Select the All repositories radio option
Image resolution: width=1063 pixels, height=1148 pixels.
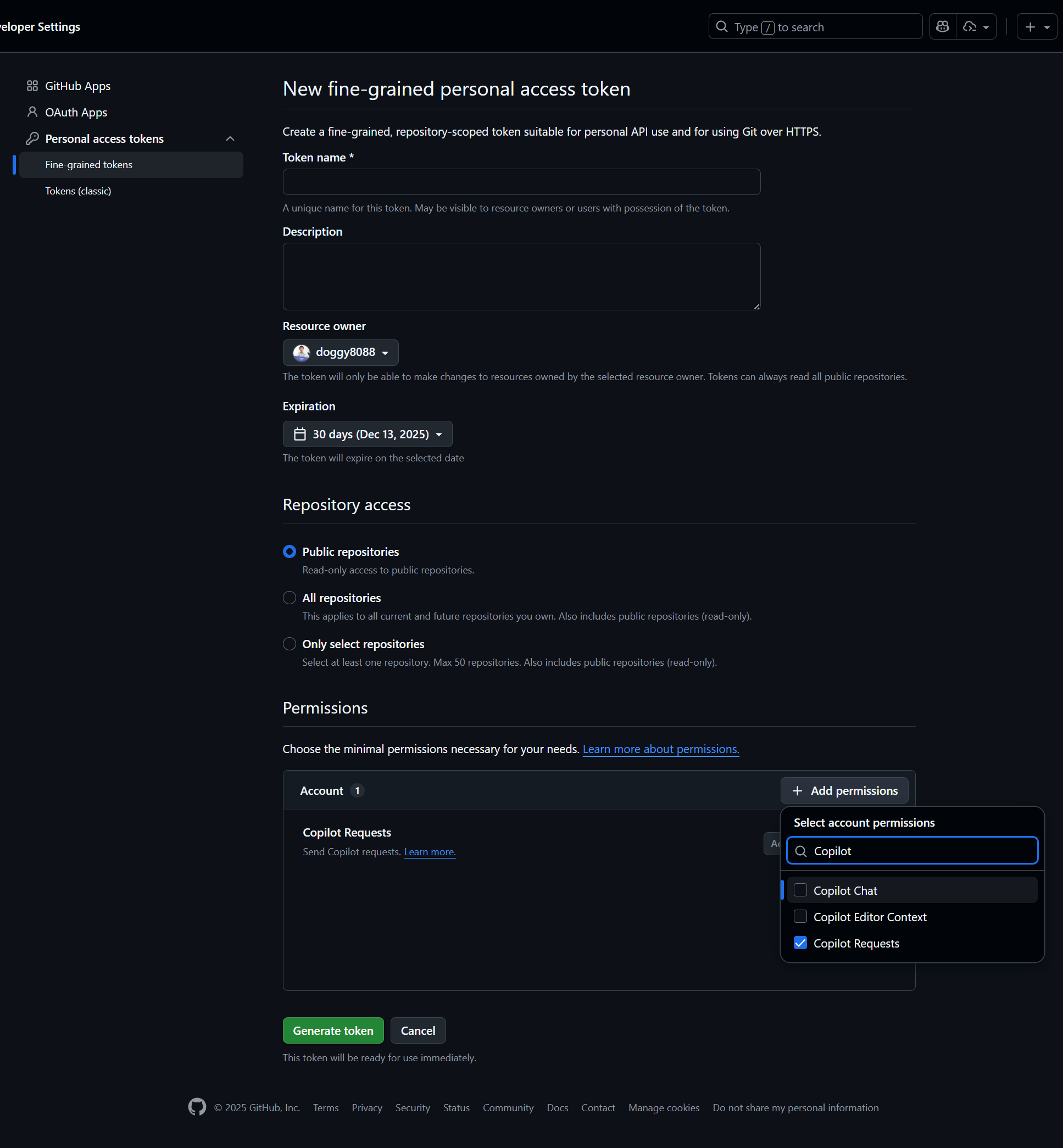[290, 598]
